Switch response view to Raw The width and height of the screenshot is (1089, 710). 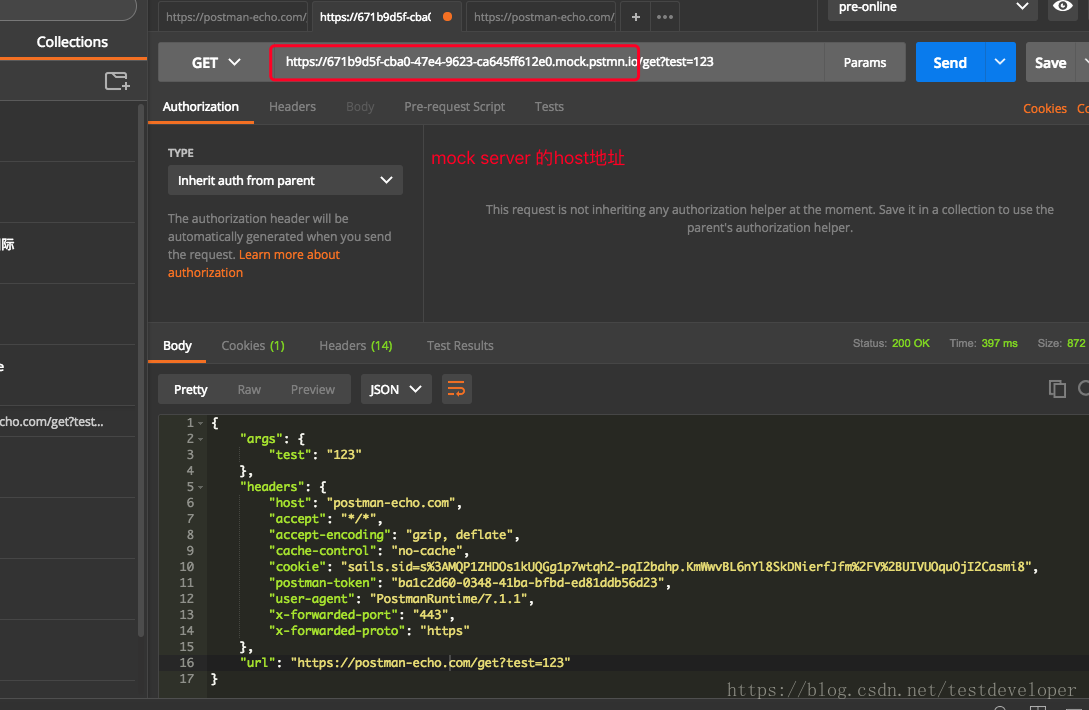pos(249,389)
